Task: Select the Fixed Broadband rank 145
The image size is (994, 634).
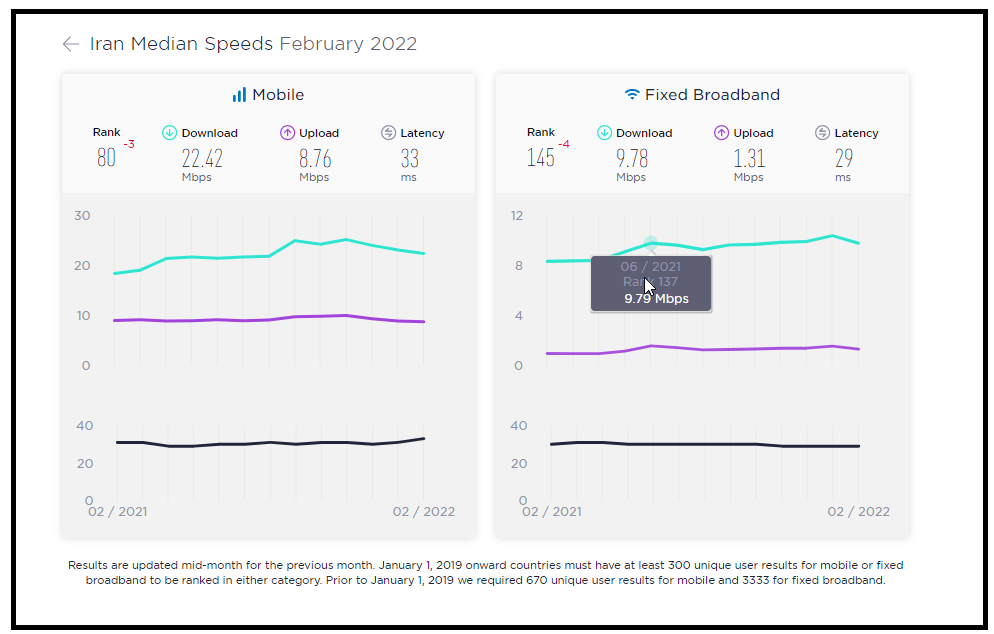Action: pos(541,158)
